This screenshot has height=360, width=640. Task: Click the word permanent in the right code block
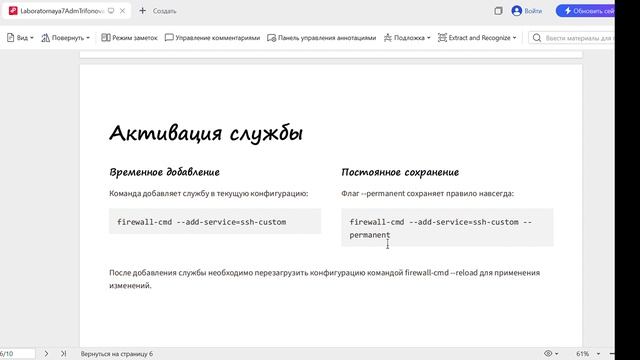(370, 235)
